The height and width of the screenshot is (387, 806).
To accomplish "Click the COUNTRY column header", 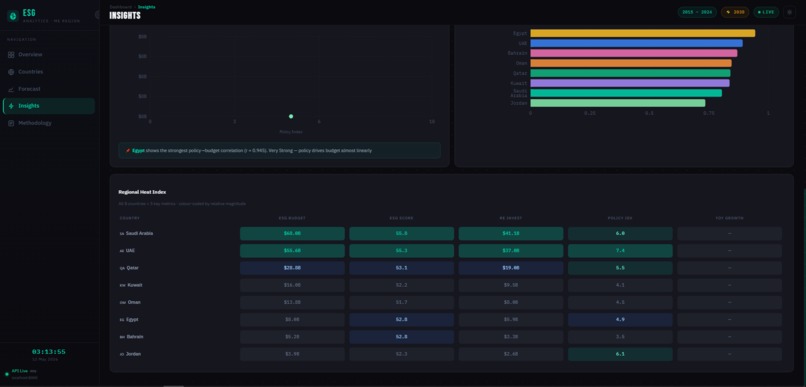I will coord(130,218).
